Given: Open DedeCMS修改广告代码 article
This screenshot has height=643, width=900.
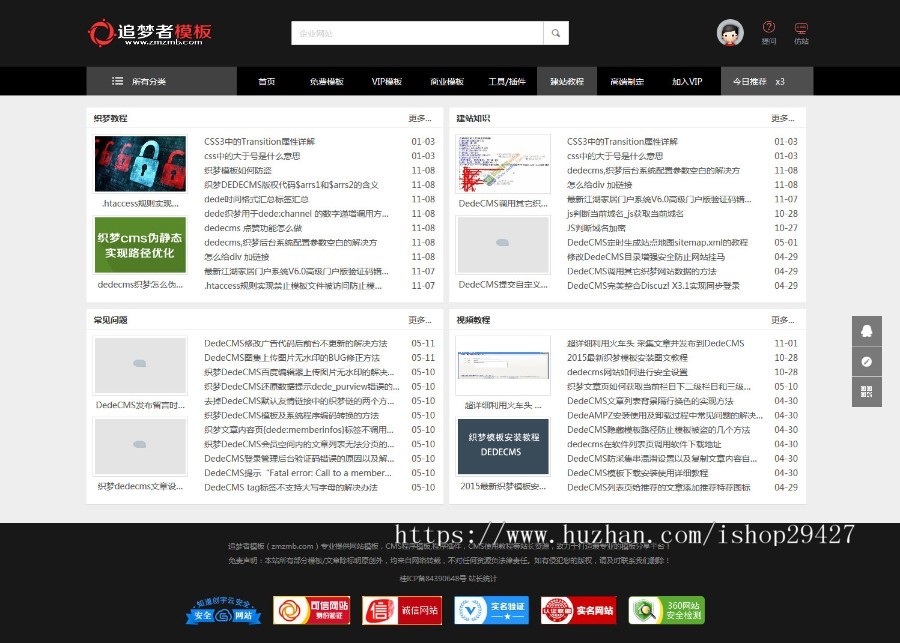Looking at the screenshot, I should [296, 343].
